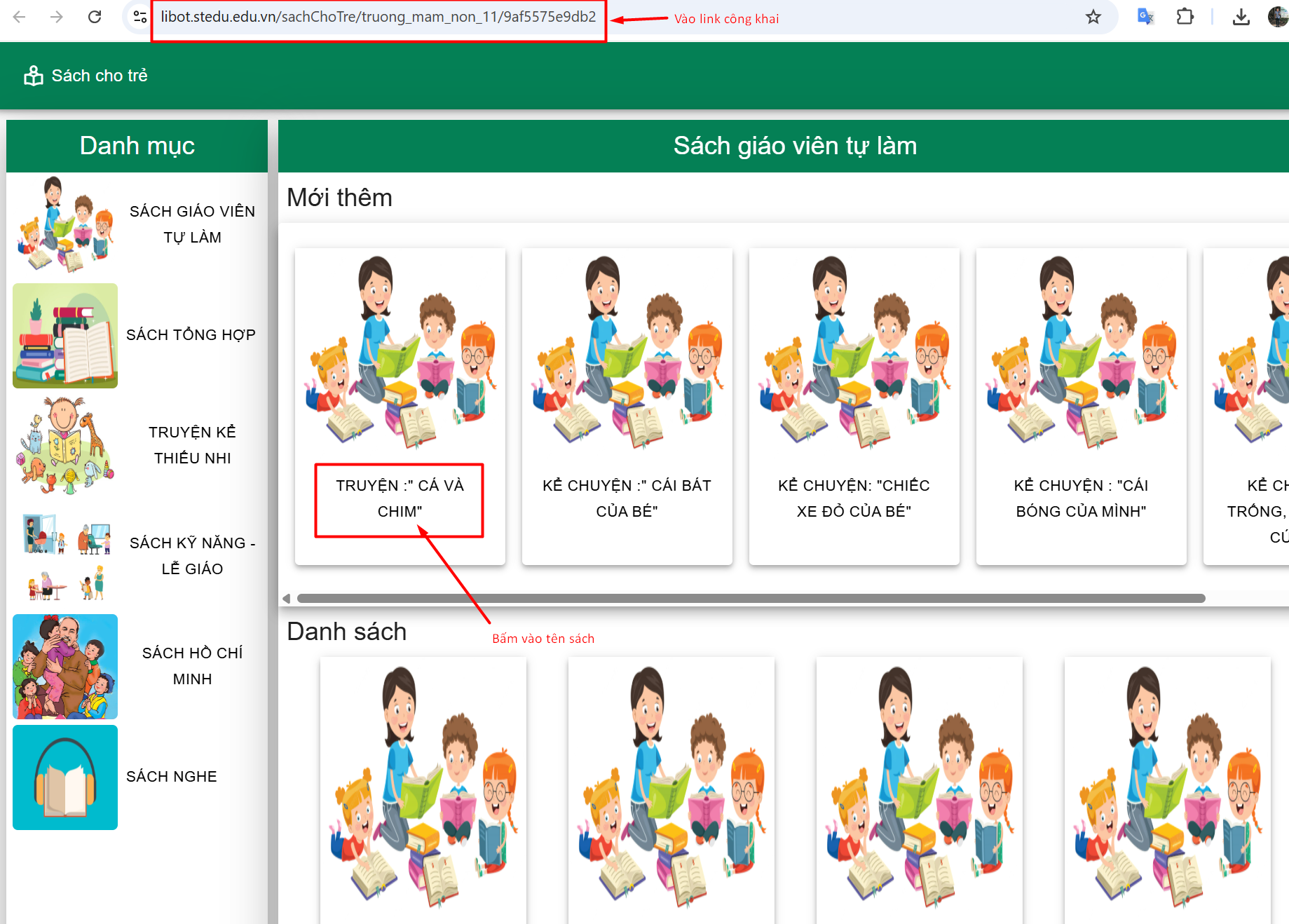
Task: Click the scrollbar left arrow in Mới thêm
Action: tap(286, 599)
